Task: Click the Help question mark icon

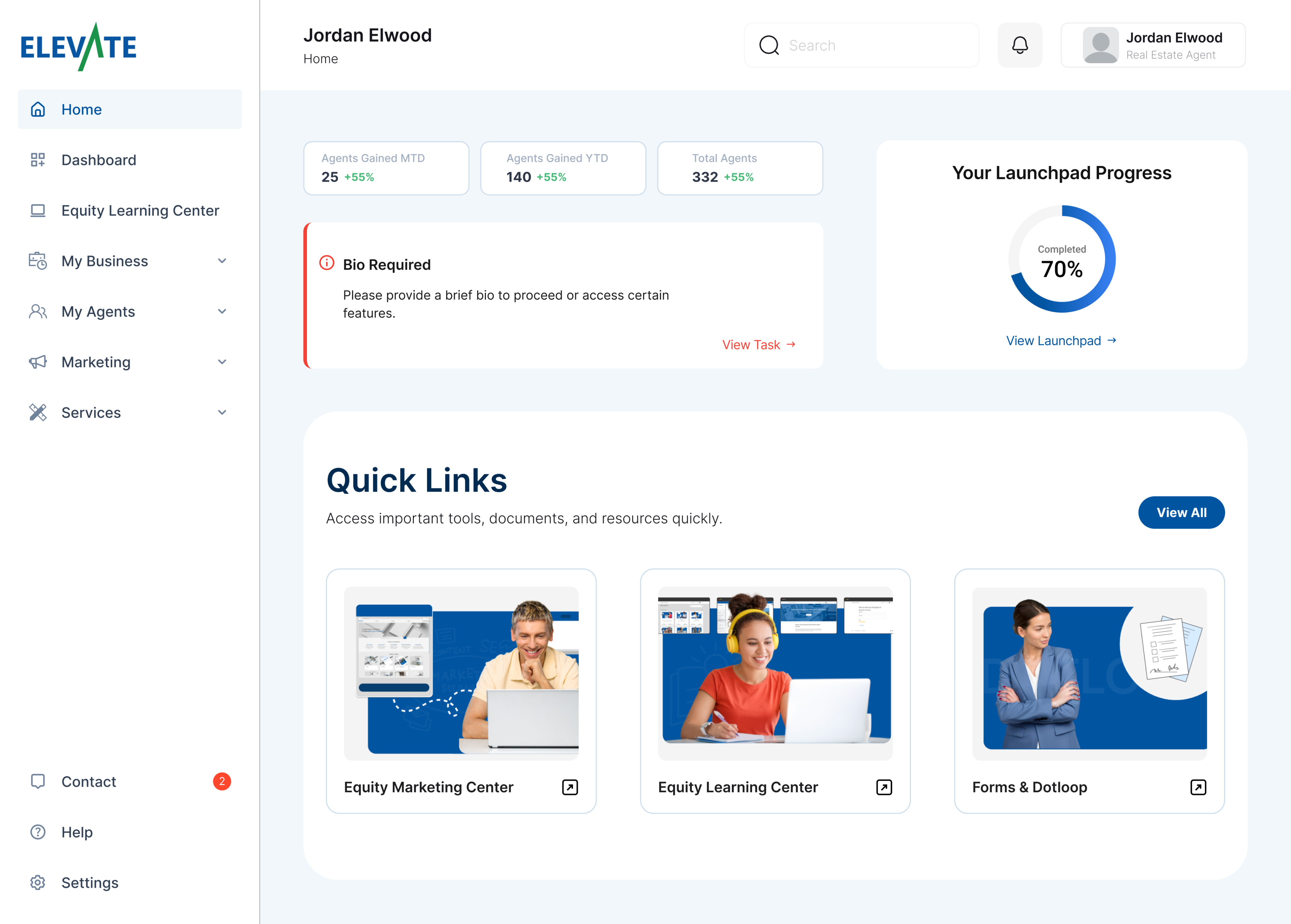Action: (x=38, y=832)
